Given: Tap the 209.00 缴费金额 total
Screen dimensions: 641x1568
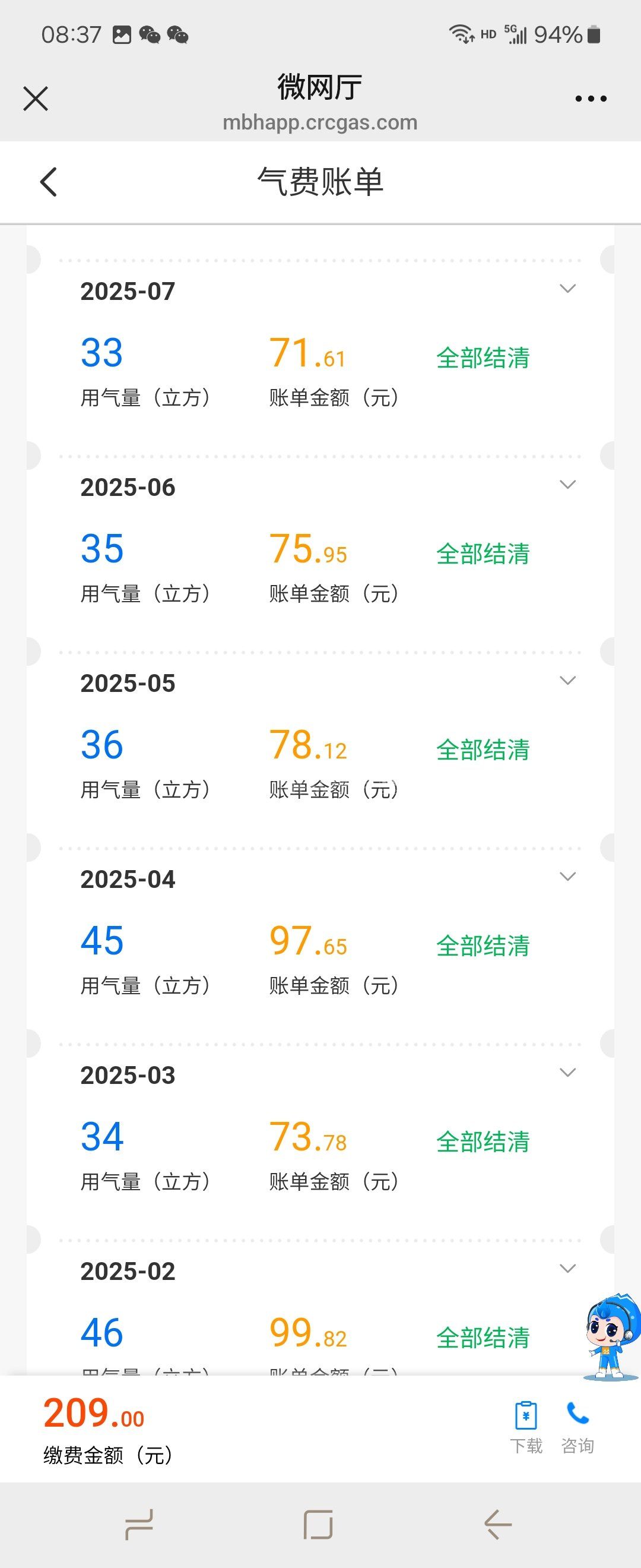Looking at the screenshot, I should click(94, 1415).
